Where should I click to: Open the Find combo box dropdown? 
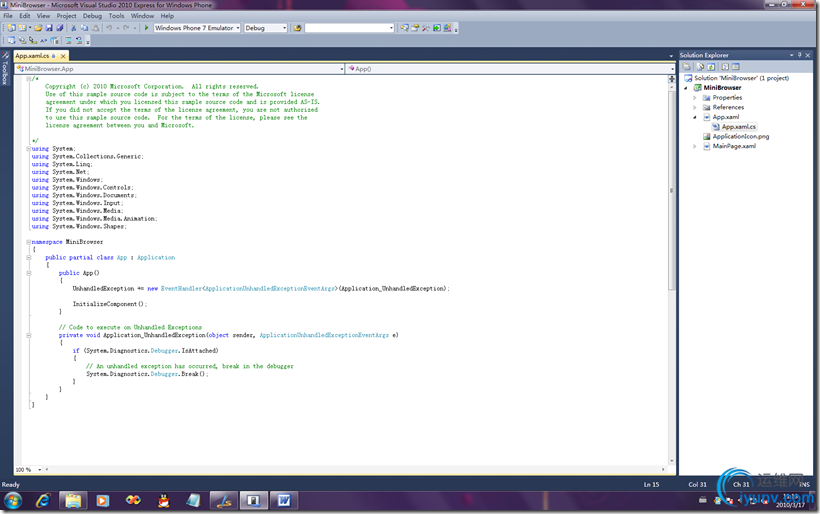point(391,28)
